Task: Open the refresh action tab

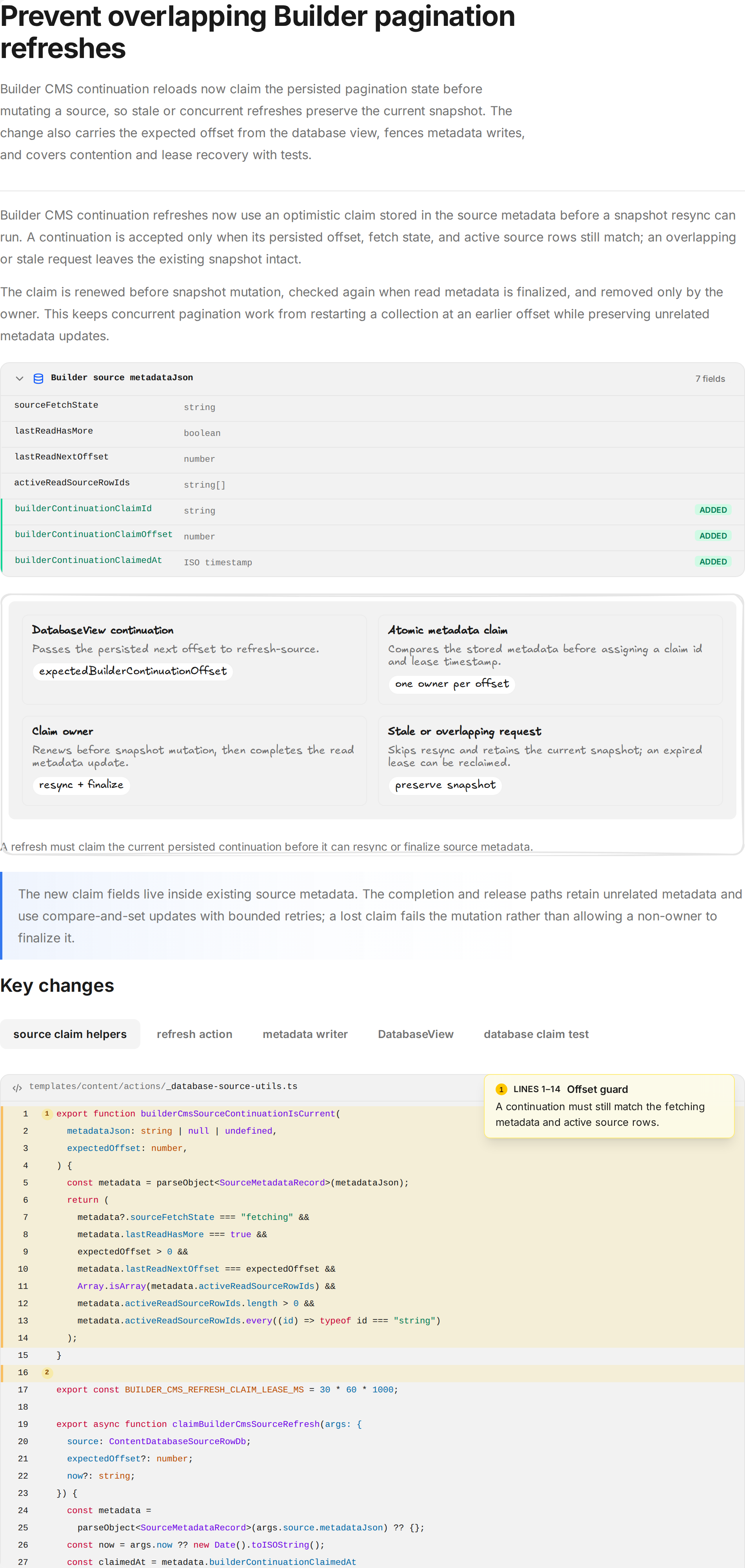Action: pyautogui.click(x=194, y=1034)
